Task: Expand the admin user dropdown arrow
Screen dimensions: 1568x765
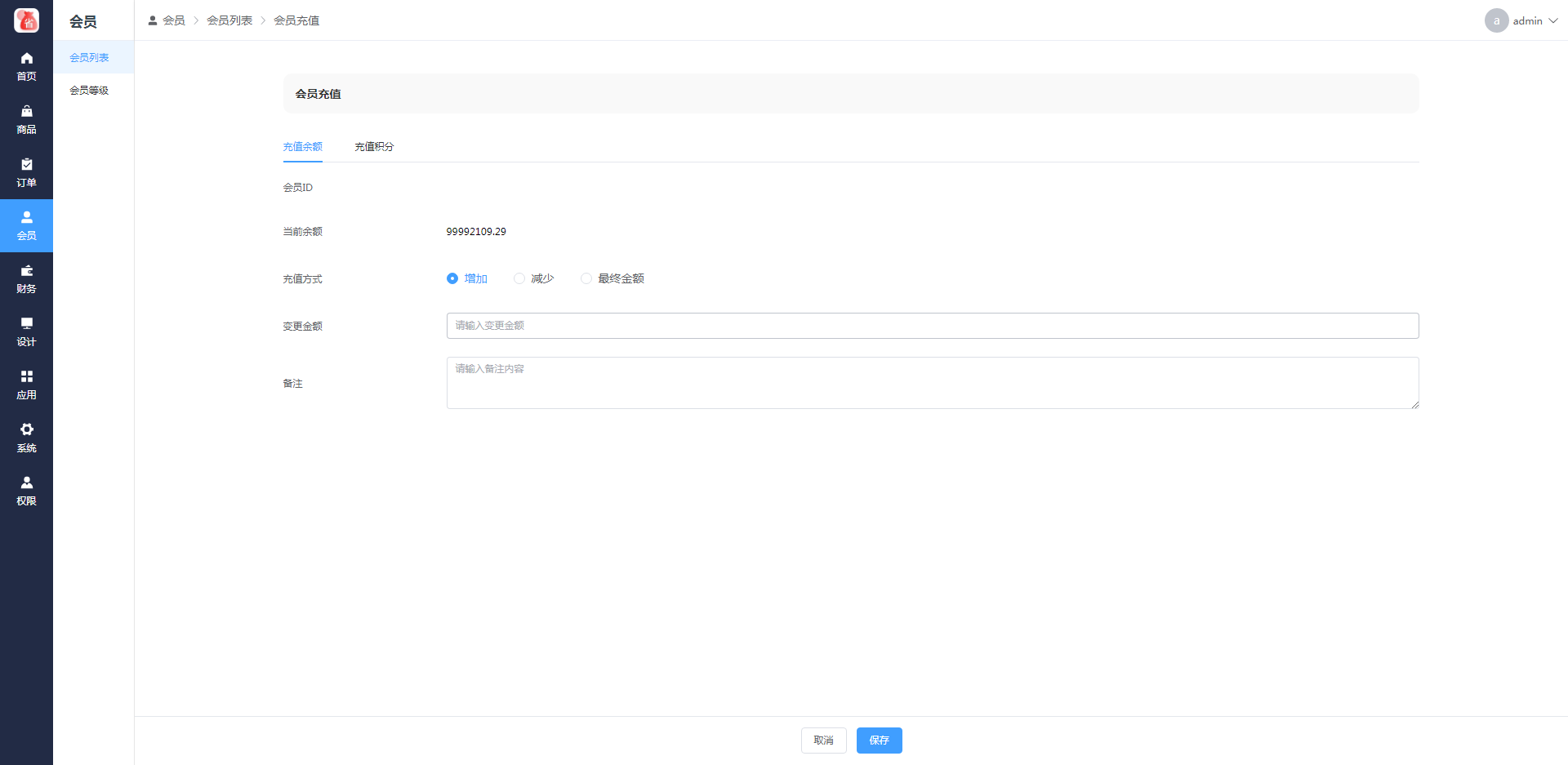Action: click(1553, 21)
